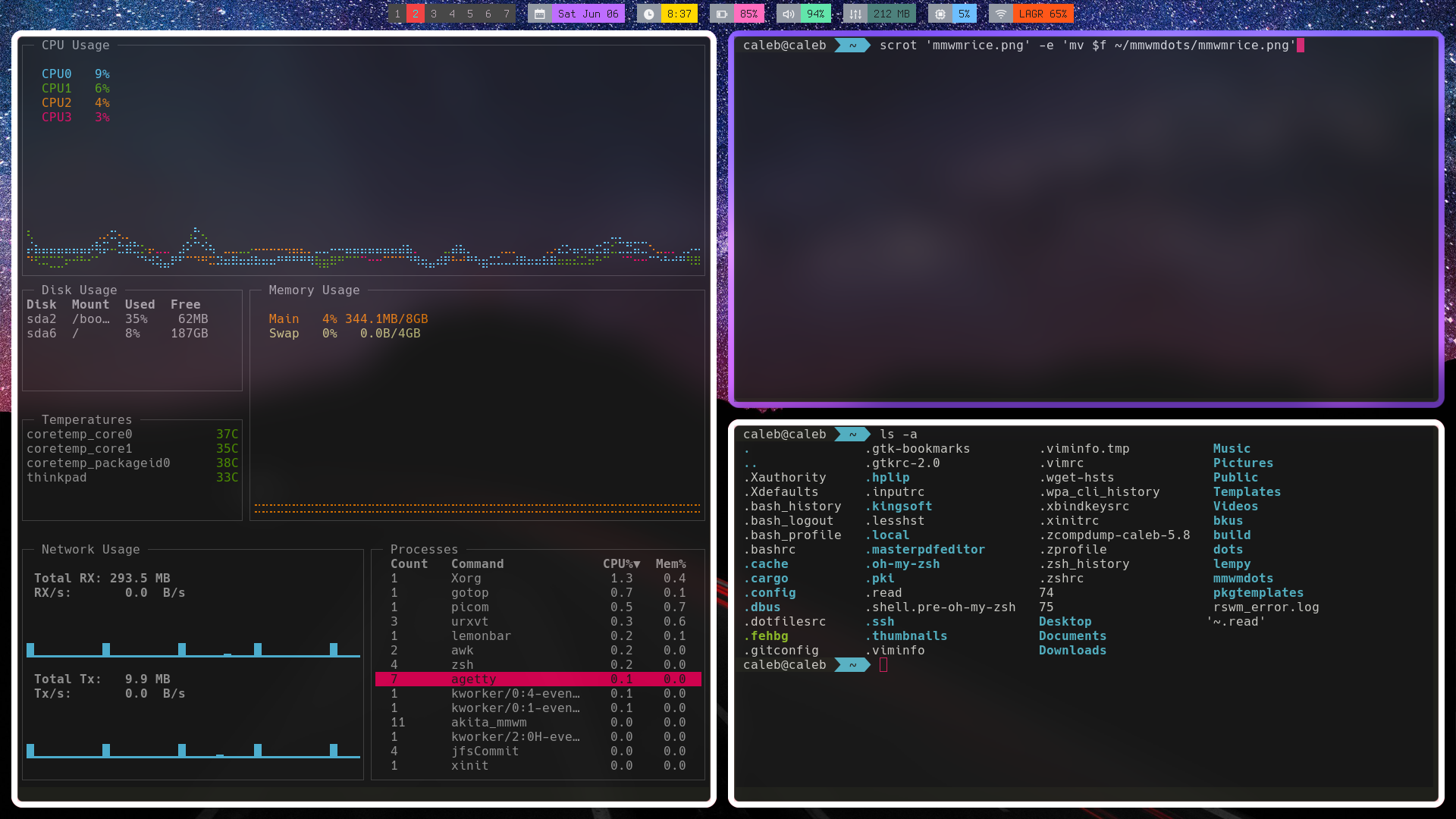The height and width of the screenshot is (819, 1456).
Task: Switch to workspace 4
Action: point(452,14)
